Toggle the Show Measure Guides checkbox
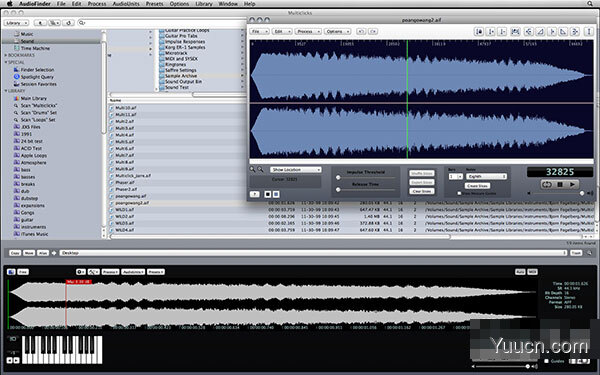Viewport: 600px width, 375px height. (x=459, y=193)
